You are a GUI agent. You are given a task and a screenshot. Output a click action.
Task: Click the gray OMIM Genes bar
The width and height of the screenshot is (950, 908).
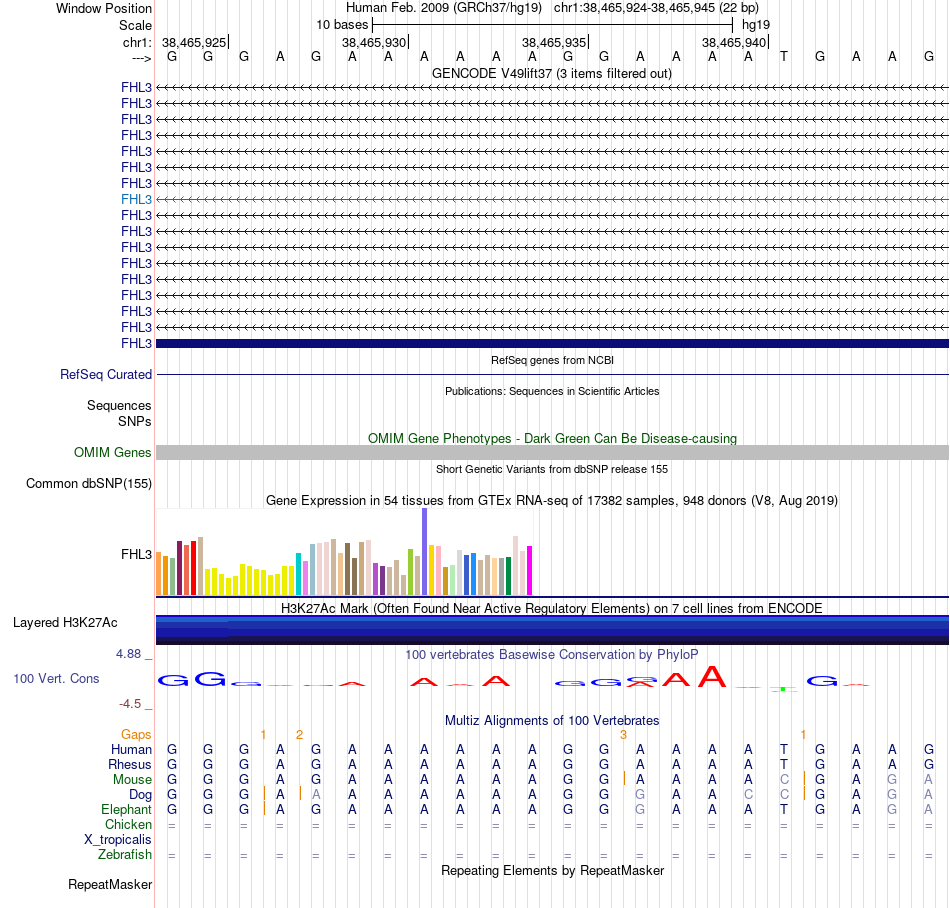(x=552, y=452)
